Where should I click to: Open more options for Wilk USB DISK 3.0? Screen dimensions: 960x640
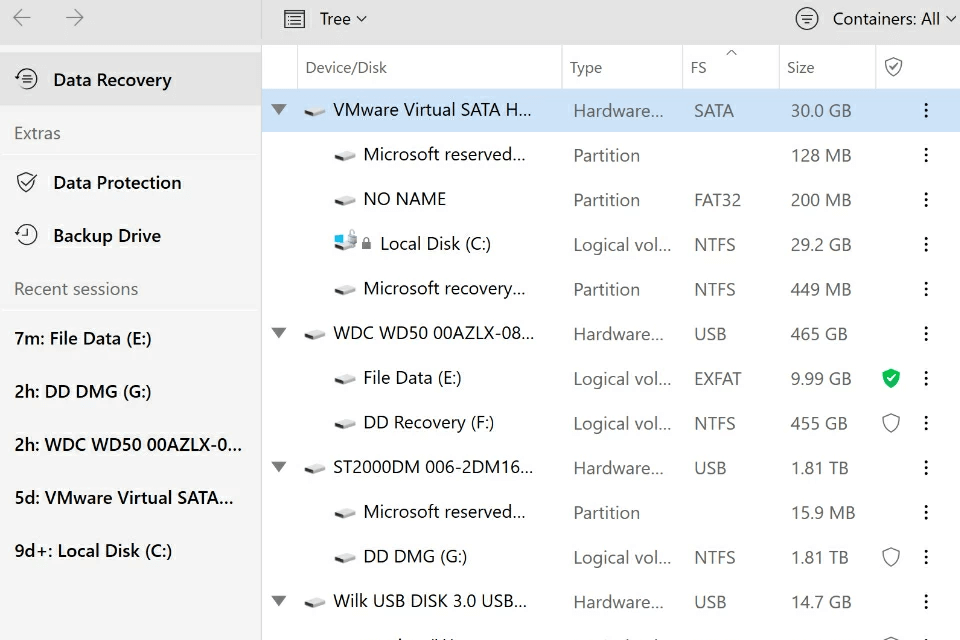coord(926,602)
